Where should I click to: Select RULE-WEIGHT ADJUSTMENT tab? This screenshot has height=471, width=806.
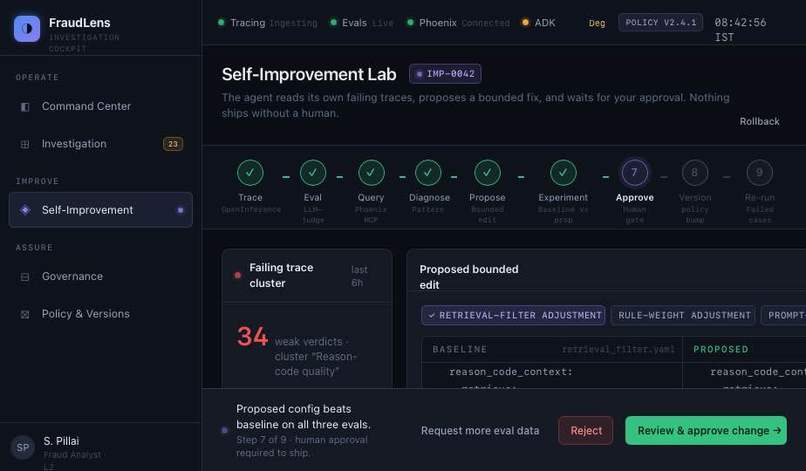(x=684, y=315)
